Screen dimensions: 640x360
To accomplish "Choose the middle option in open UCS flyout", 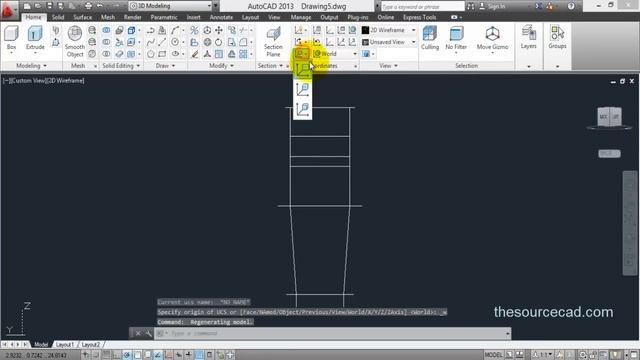I will (302, 89).
